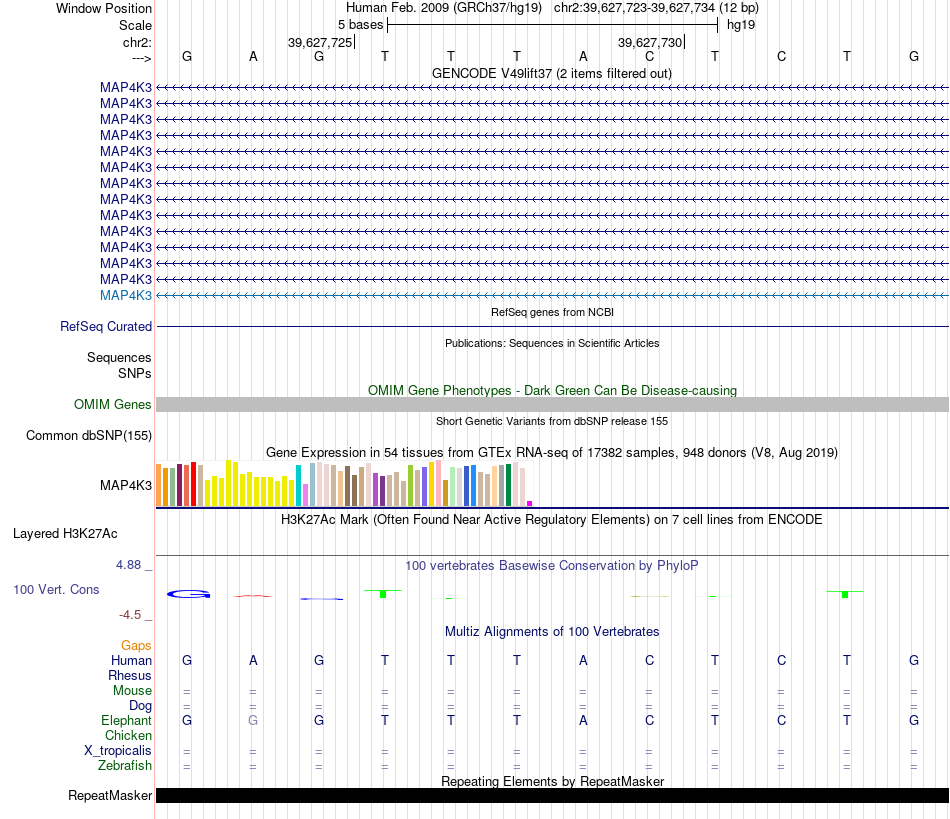The width and height of the screenshot is (950, 819).
Task: Select the Zebrafish species row label
Action: tap(125, 766)
